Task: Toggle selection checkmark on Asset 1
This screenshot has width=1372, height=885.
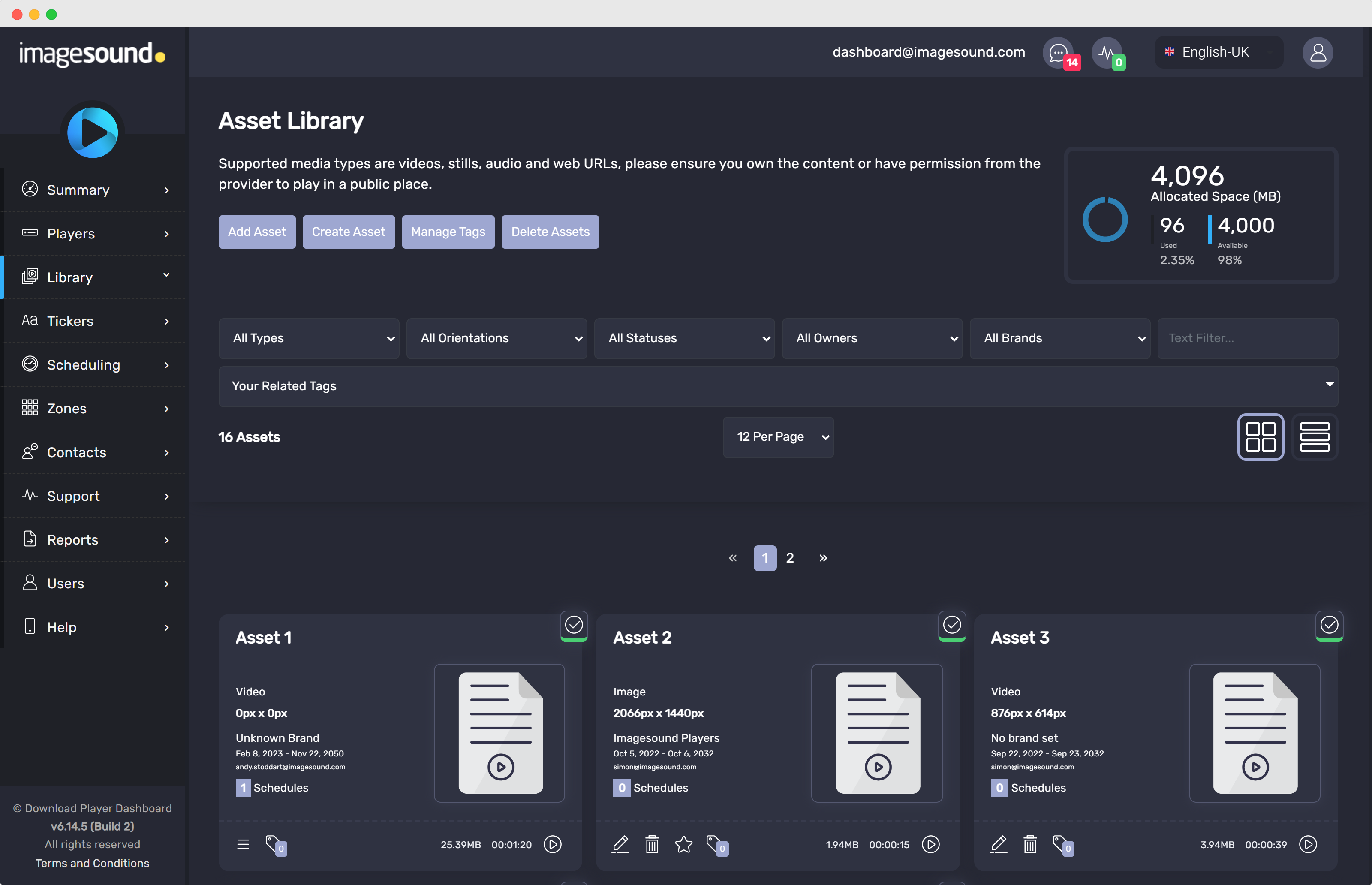Action: click(574, 625)
